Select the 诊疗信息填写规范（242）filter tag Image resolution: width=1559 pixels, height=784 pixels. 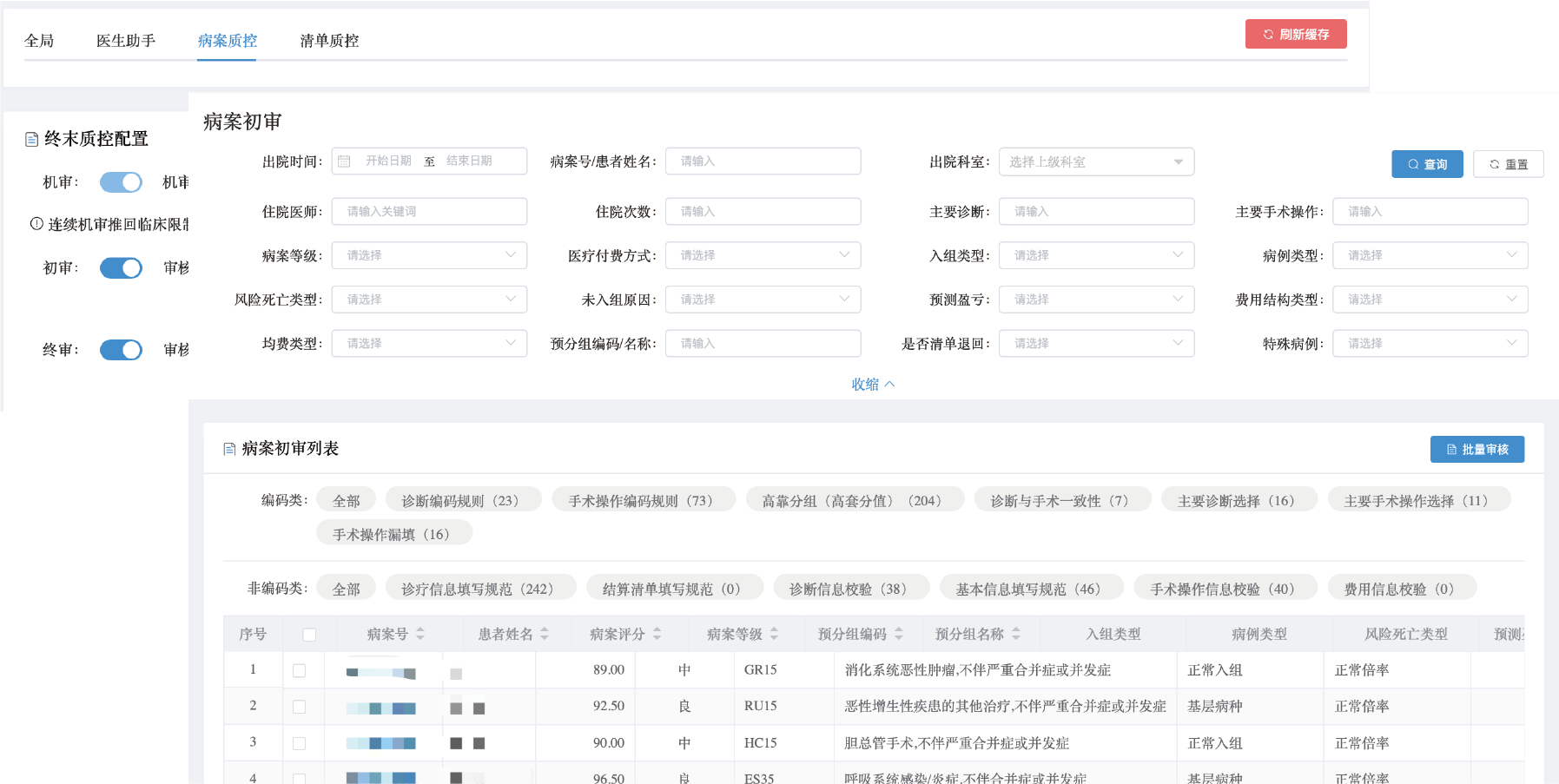pos(481,589)
